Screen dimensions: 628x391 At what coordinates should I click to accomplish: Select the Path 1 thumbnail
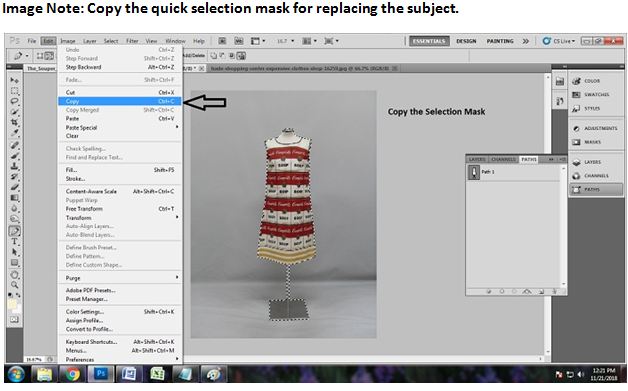[474, 172]
